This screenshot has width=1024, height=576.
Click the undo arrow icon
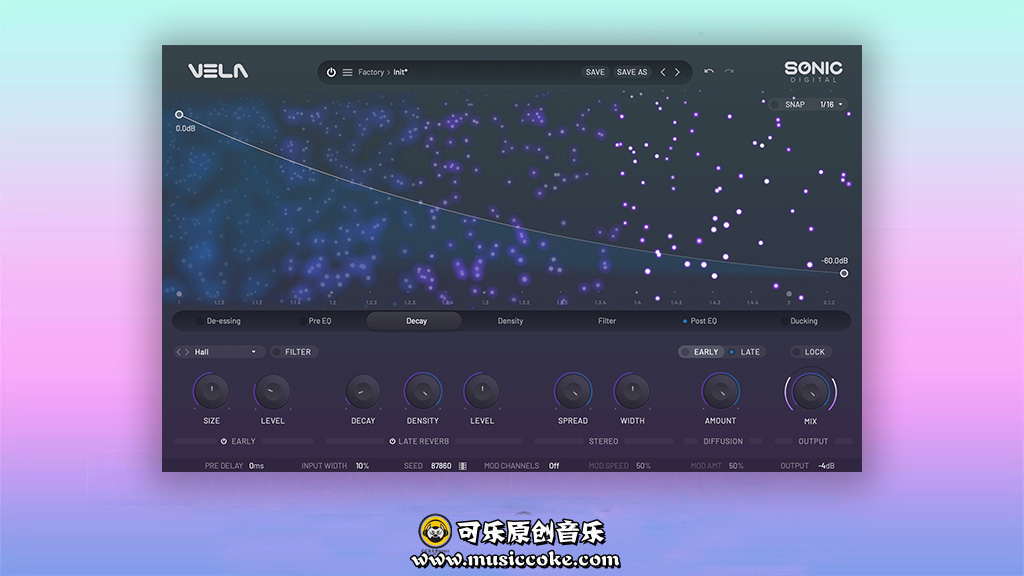[709, 72]
